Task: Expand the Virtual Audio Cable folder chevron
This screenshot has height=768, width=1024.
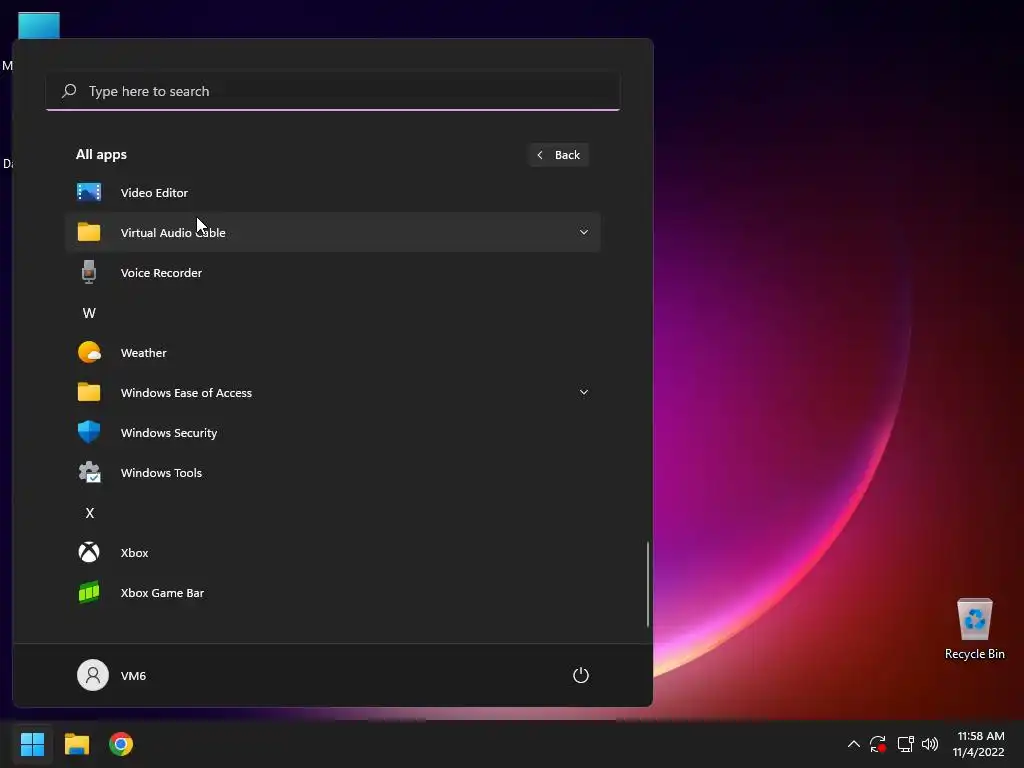Action: click(584, 232)
